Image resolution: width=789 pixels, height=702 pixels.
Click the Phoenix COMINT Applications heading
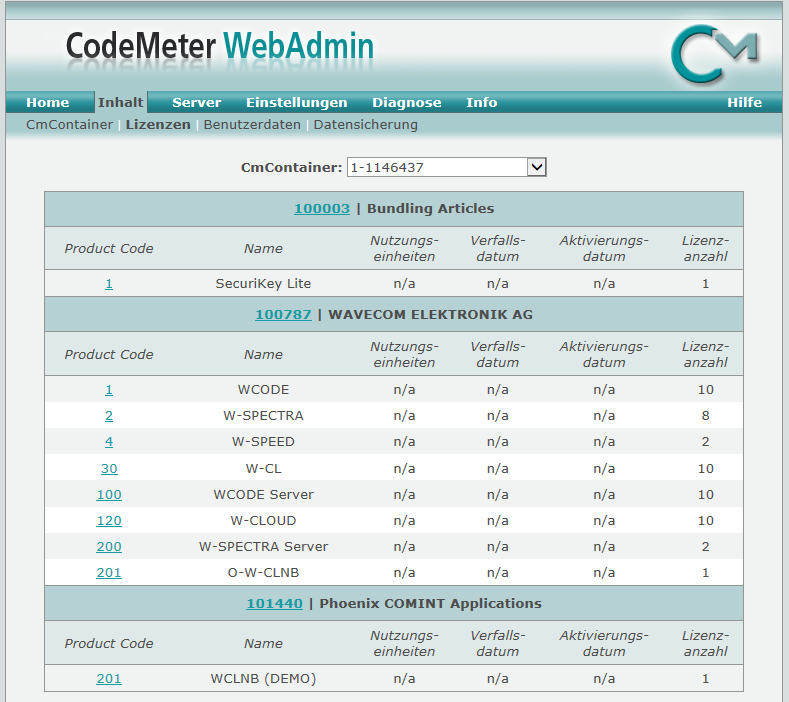click(431, 604)
